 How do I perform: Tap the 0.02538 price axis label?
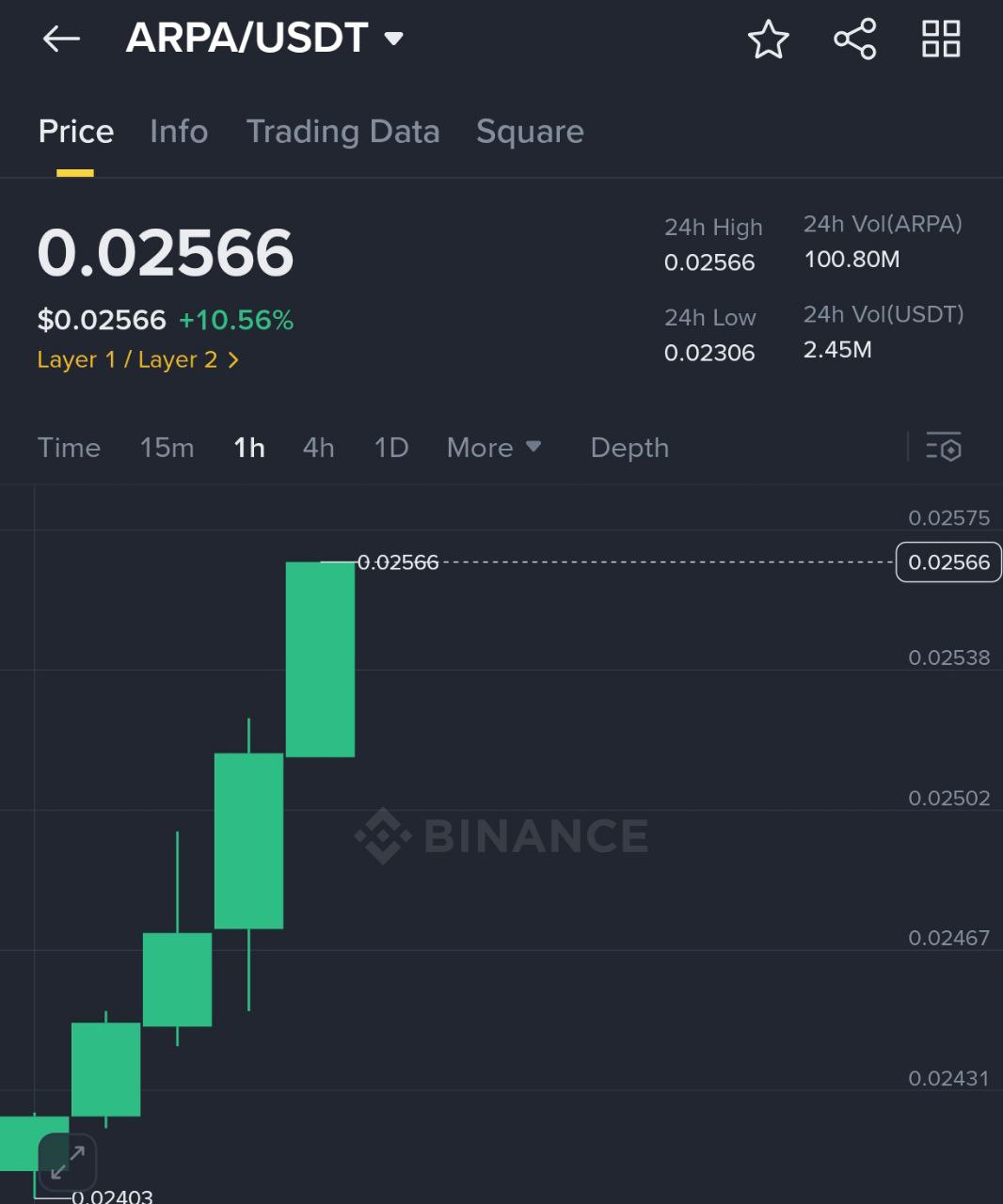(948, 657)
